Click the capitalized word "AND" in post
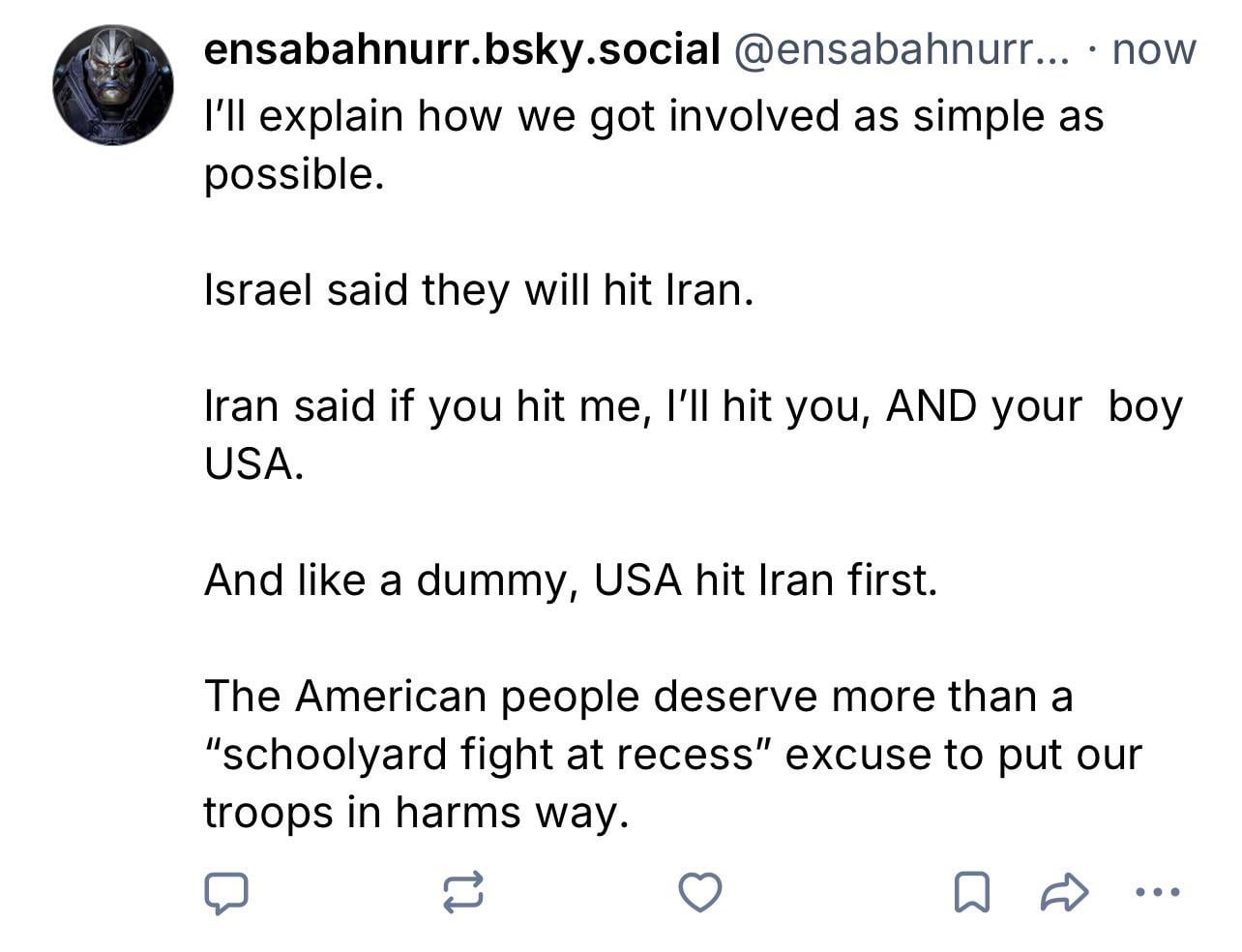 931,406
